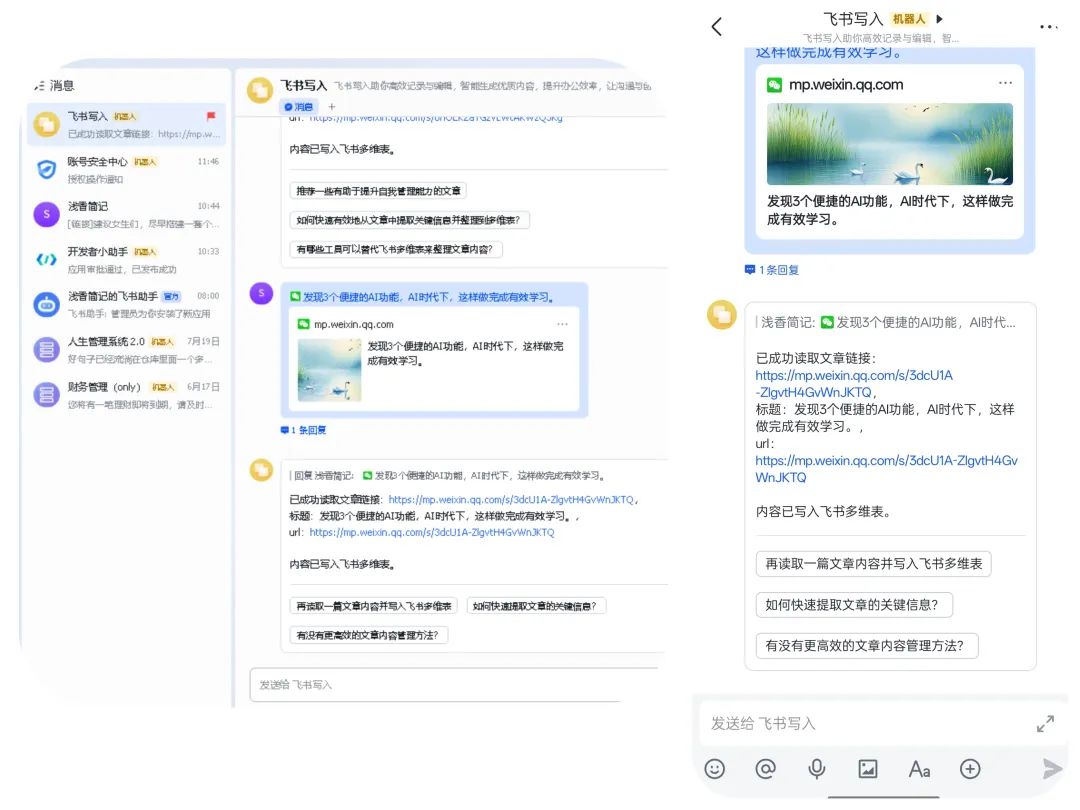
Task: Click the purple S avatar in desktop chat
Action: 261,293
